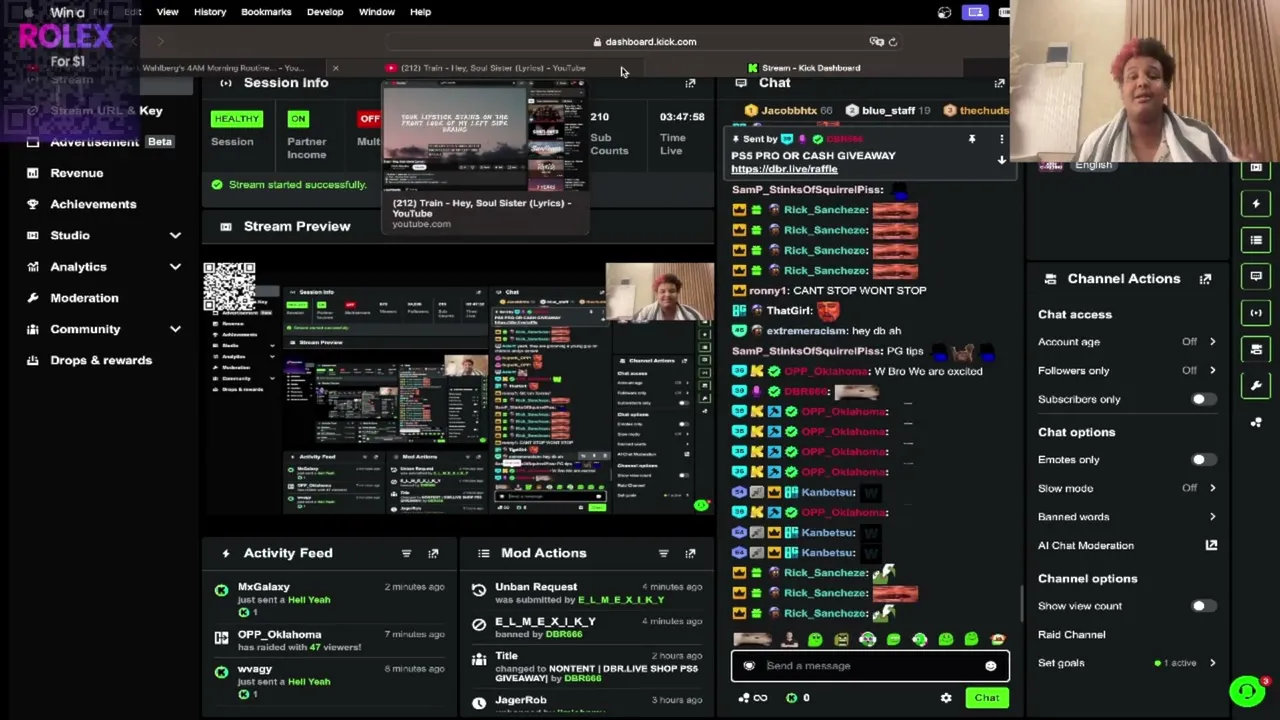Click the Drops & rewards gift icon

coord(33,360)
